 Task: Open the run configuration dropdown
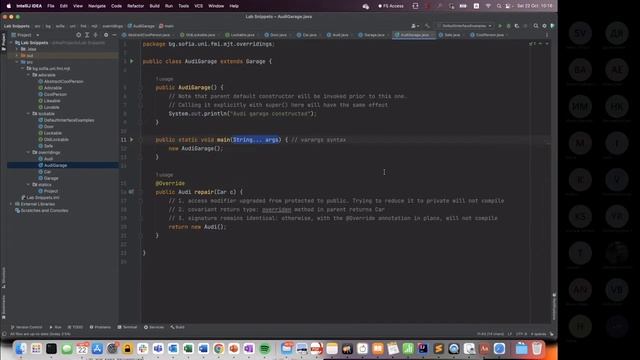coord(464,26)
